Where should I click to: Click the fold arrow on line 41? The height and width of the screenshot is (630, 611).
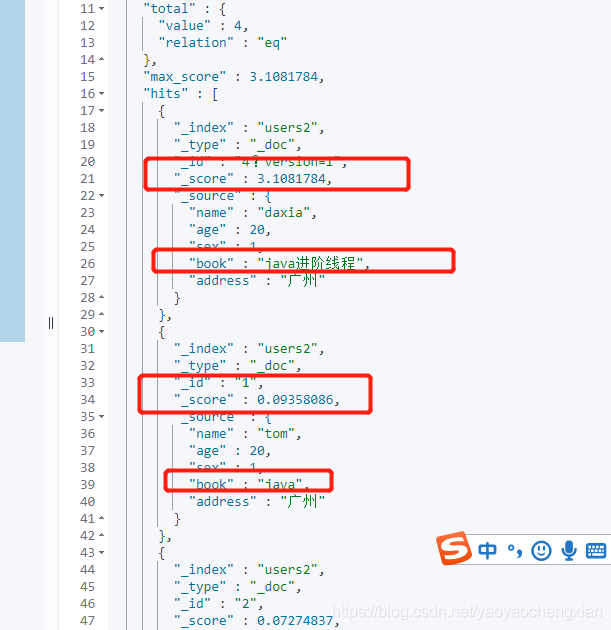102,519
